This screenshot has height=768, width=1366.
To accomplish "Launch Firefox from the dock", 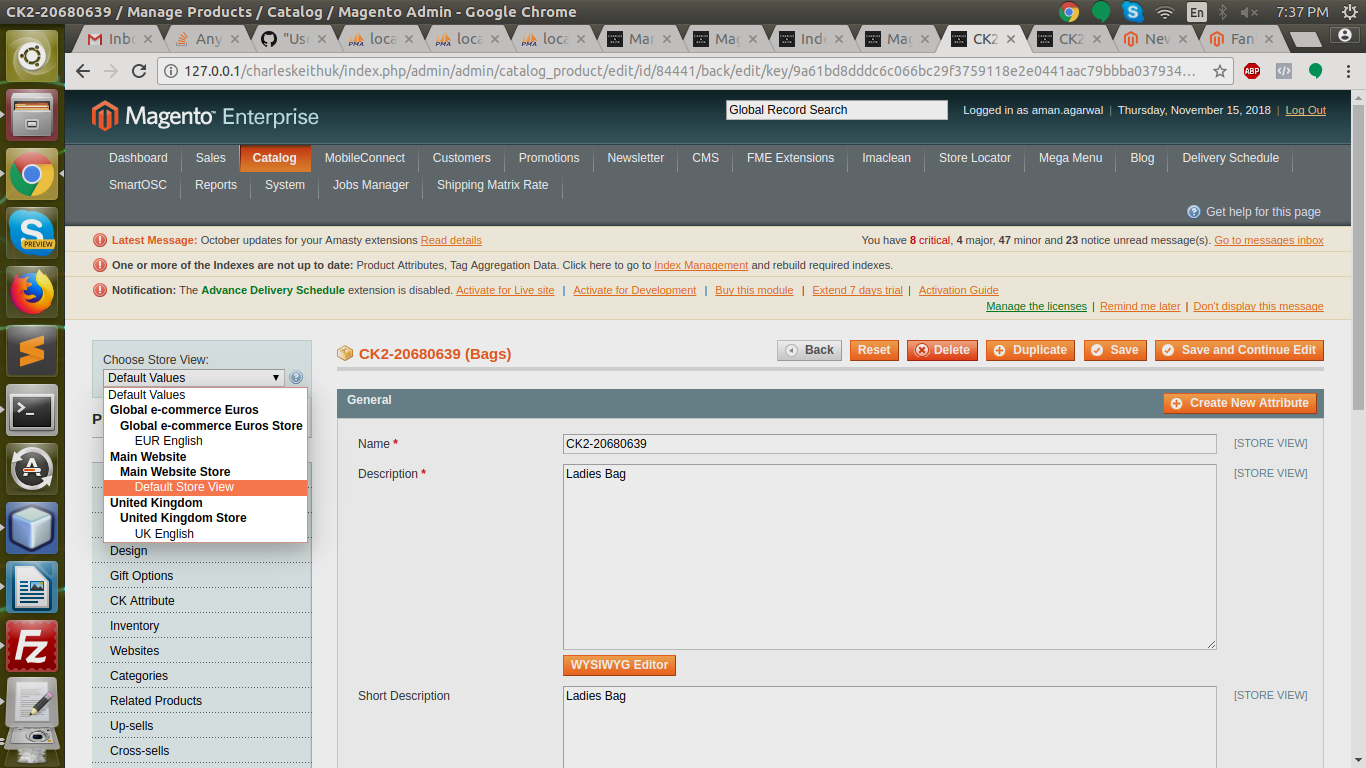I will 31,291.
